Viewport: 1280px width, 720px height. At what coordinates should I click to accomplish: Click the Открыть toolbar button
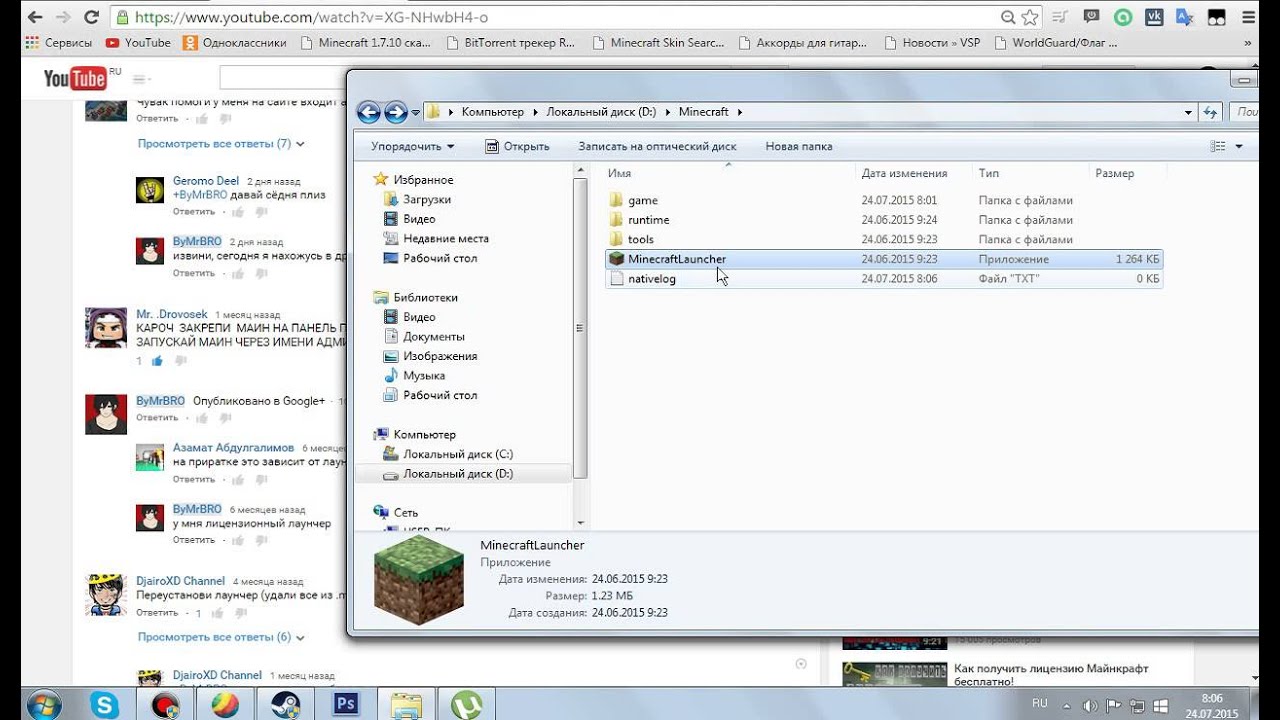[x=517, y=146]
